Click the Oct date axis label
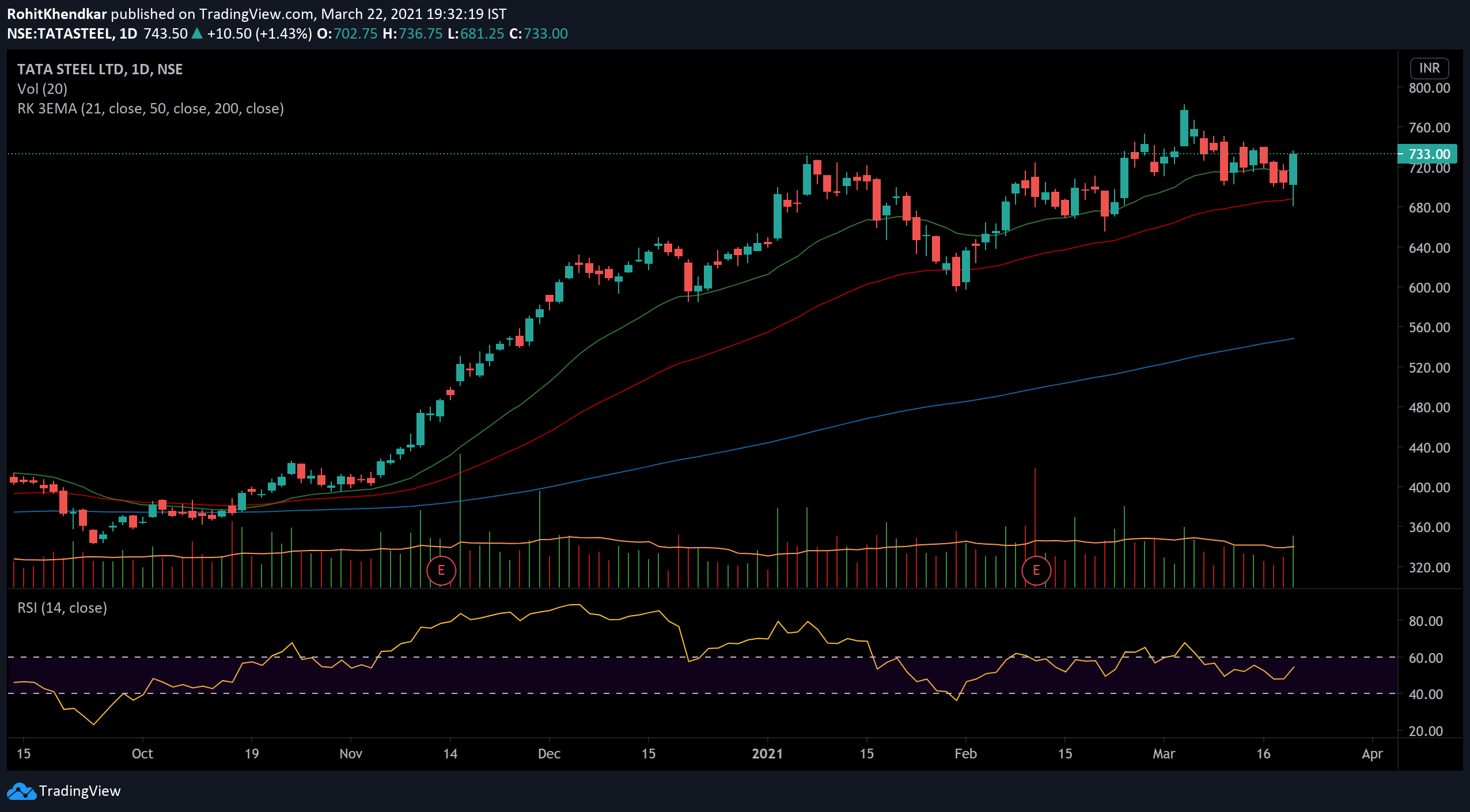This screenshot has height=812, width=1470. coord(142,754)
